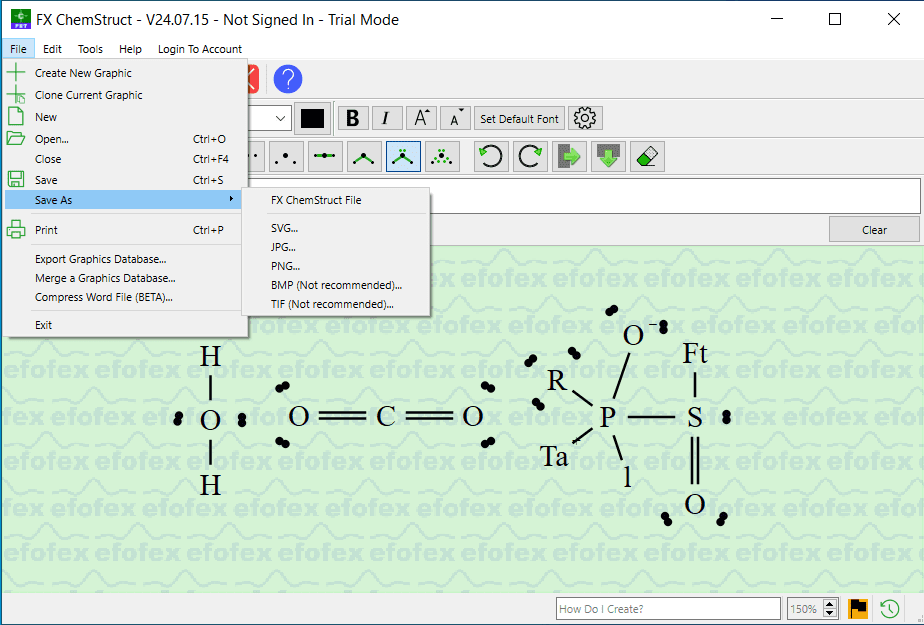Select the eraser tool
The image size is (924, 625).
coord(647,157)
